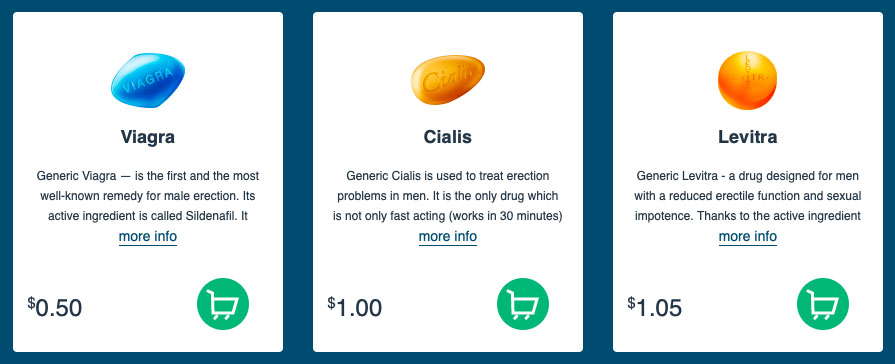Select the Levitra product title
Screen dimensions: 895x364
(748, 137)
